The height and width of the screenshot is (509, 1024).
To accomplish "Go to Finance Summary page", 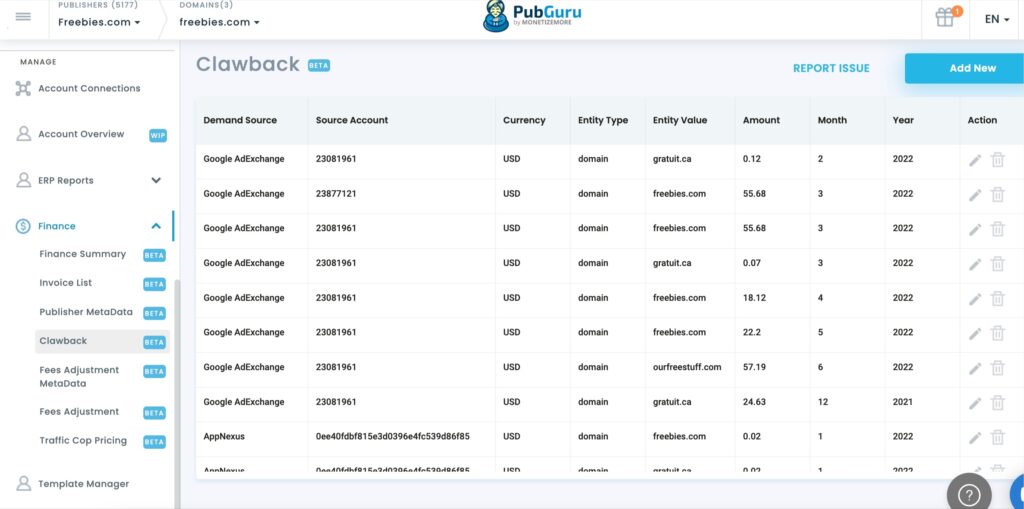I will pos(82,254).
